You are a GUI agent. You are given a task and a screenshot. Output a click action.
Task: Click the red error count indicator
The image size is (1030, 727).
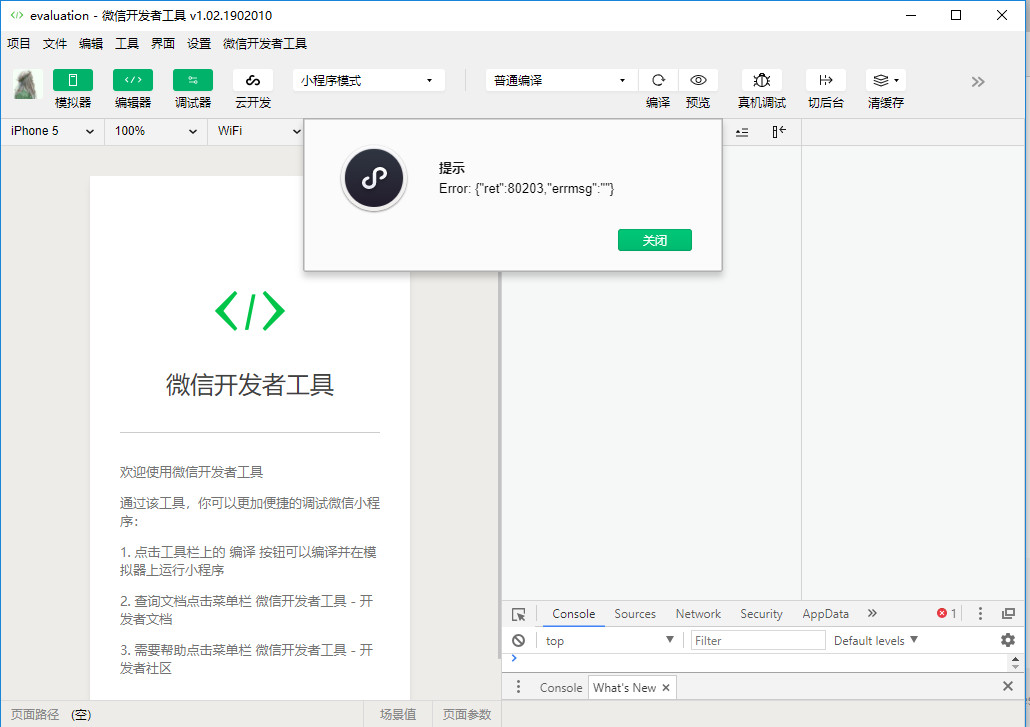947,613
